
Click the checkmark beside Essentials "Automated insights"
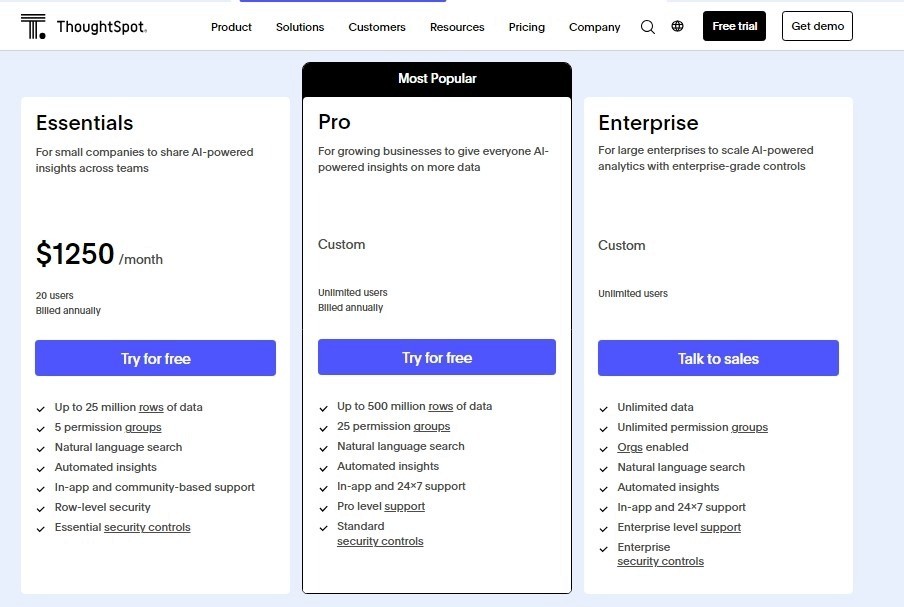pyautogui.click(x=41, y=467)
